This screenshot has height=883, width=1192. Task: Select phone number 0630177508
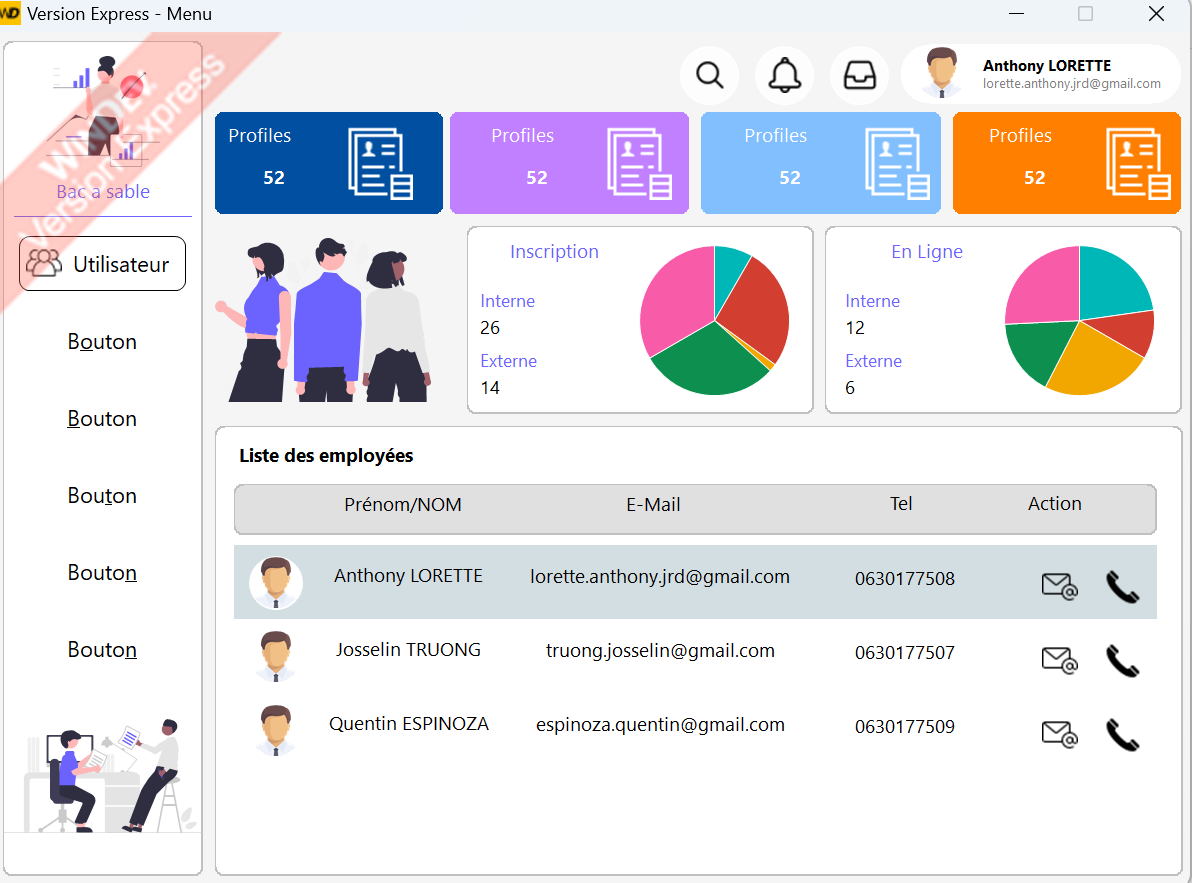tap(905, 578)
